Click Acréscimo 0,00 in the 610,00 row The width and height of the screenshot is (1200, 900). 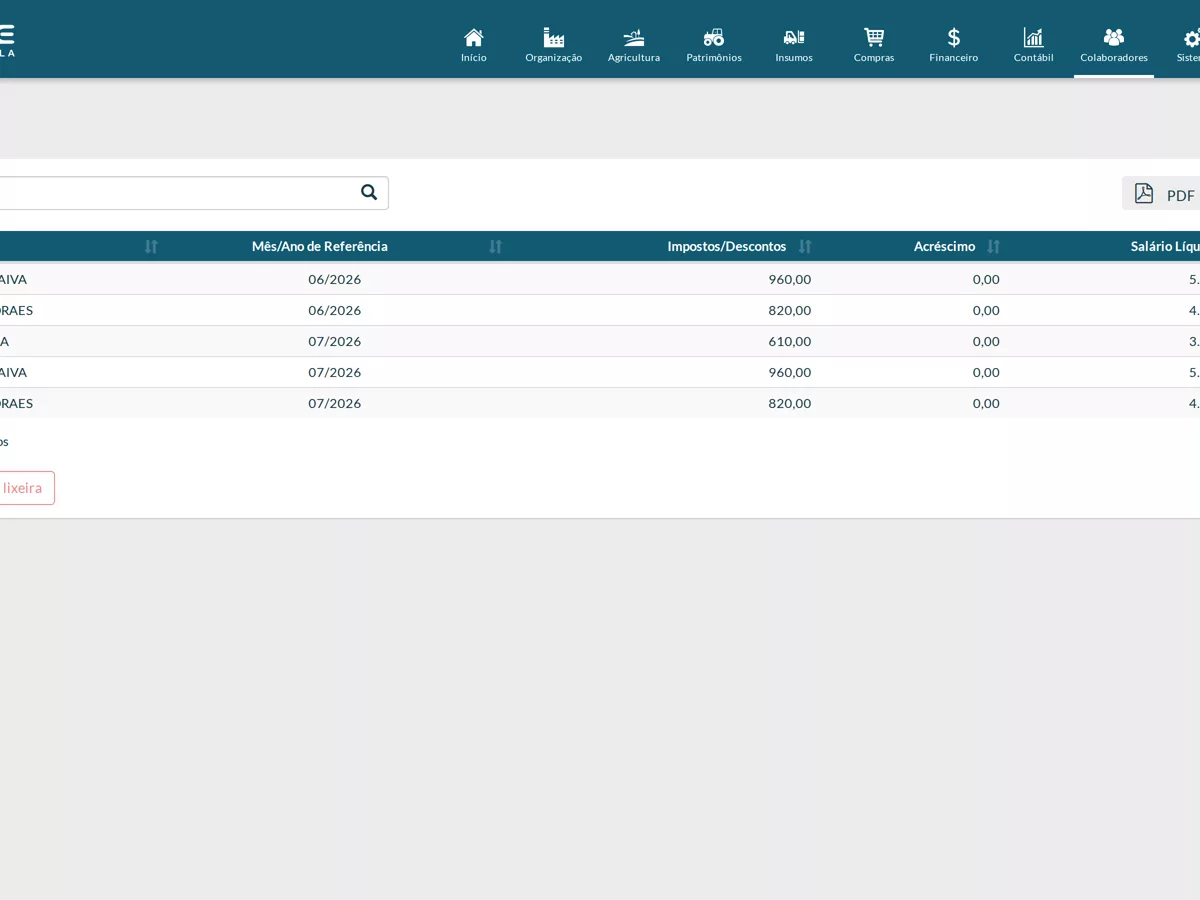pyautogui.click(x=986, y=341)
